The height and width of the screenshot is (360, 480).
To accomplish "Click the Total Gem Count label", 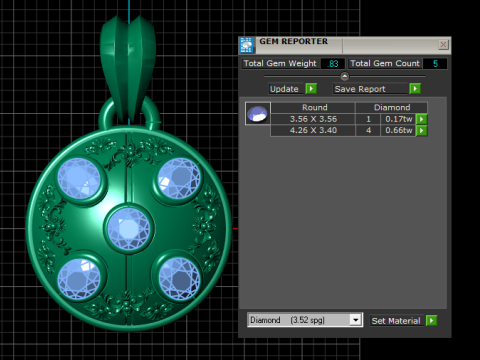I will 385,63.
